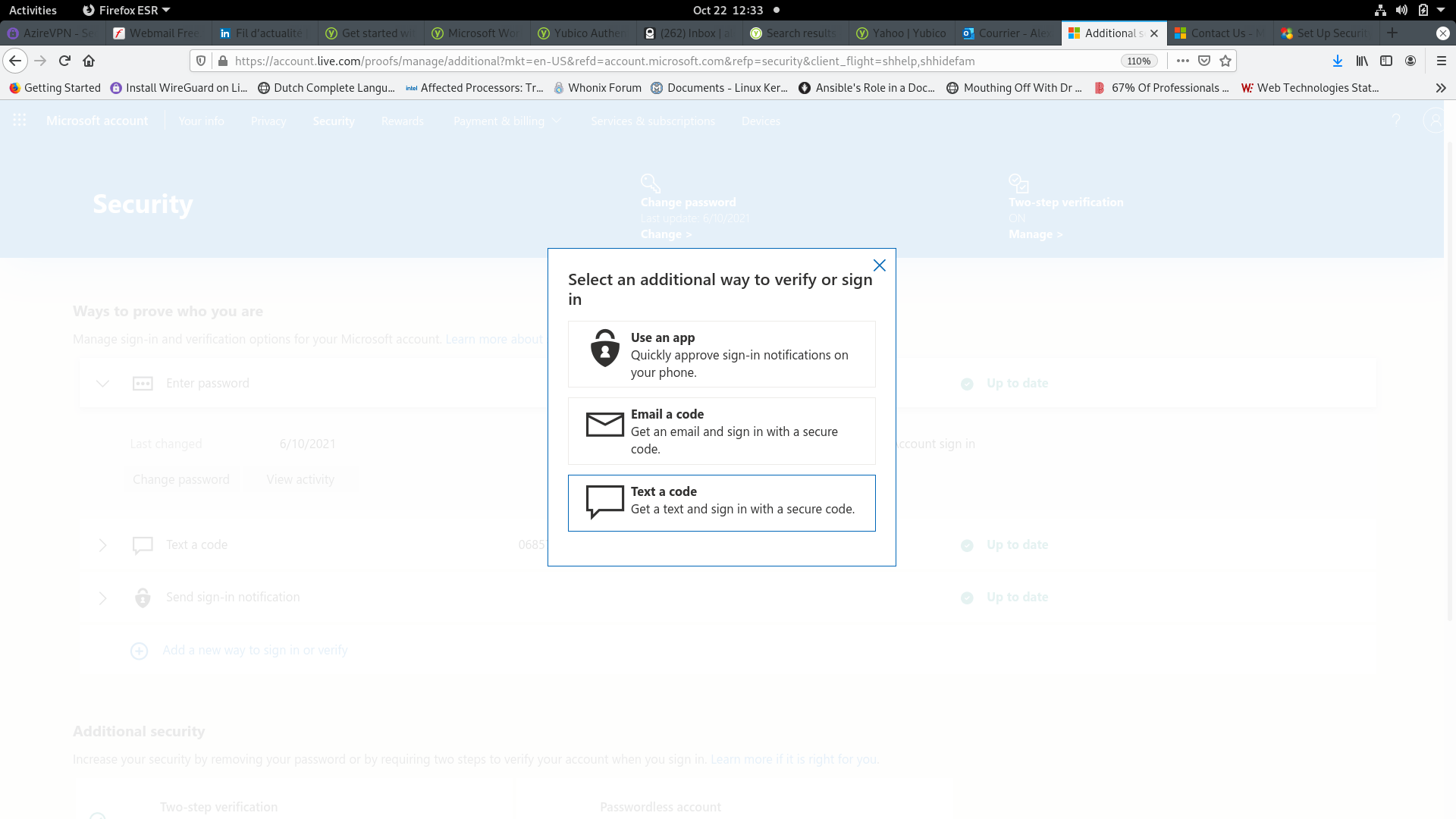Viewport: 1456px width, 819px height.
Task: Open the tracking protection shield icon
Action: (x=201, y=61)
